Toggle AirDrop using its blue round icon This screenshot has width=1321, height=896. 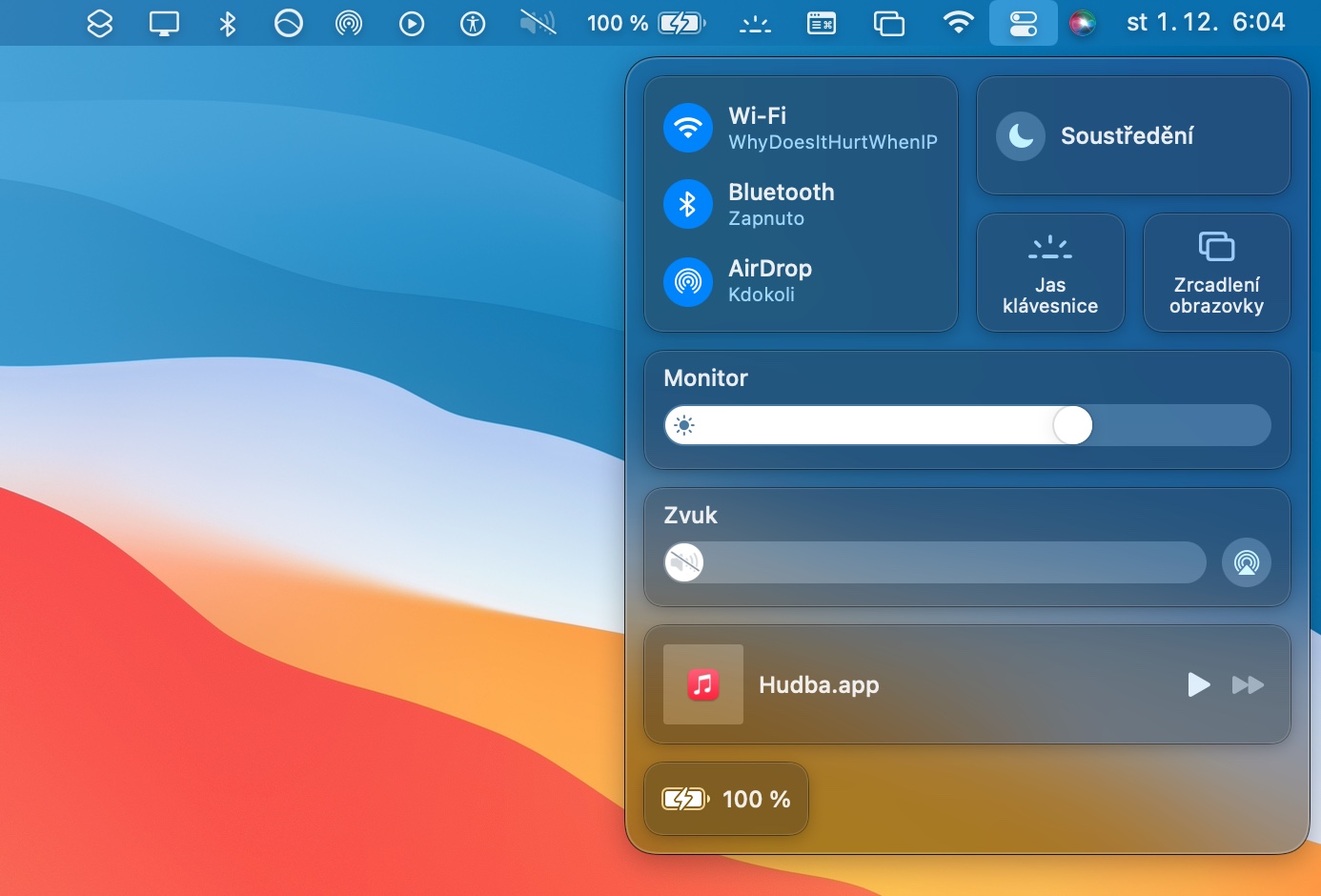click(x=688, y=281)
